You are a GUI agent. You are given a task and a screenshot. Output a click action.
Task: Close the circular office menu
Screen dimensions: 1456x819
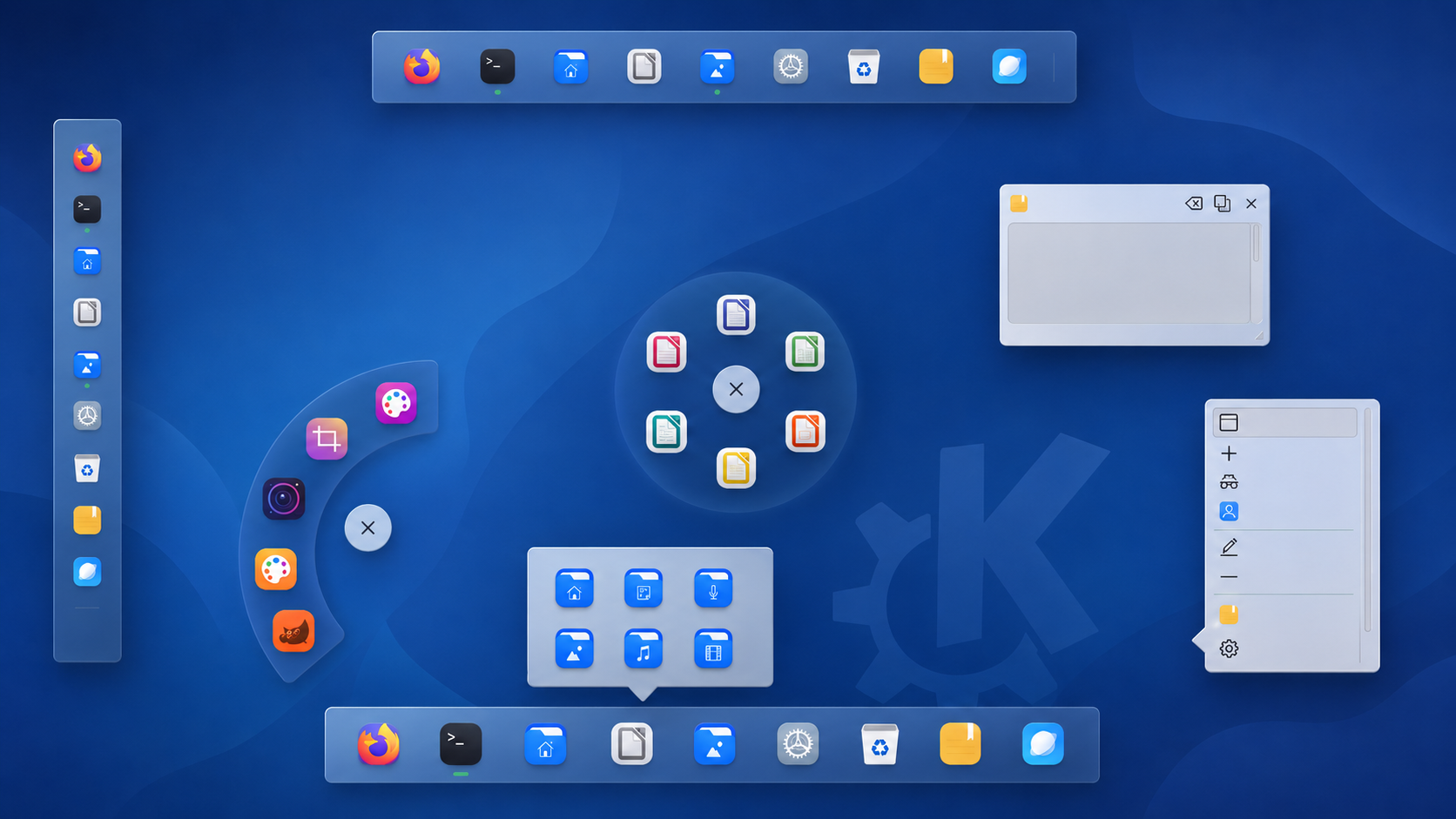(x=736, y=389)
